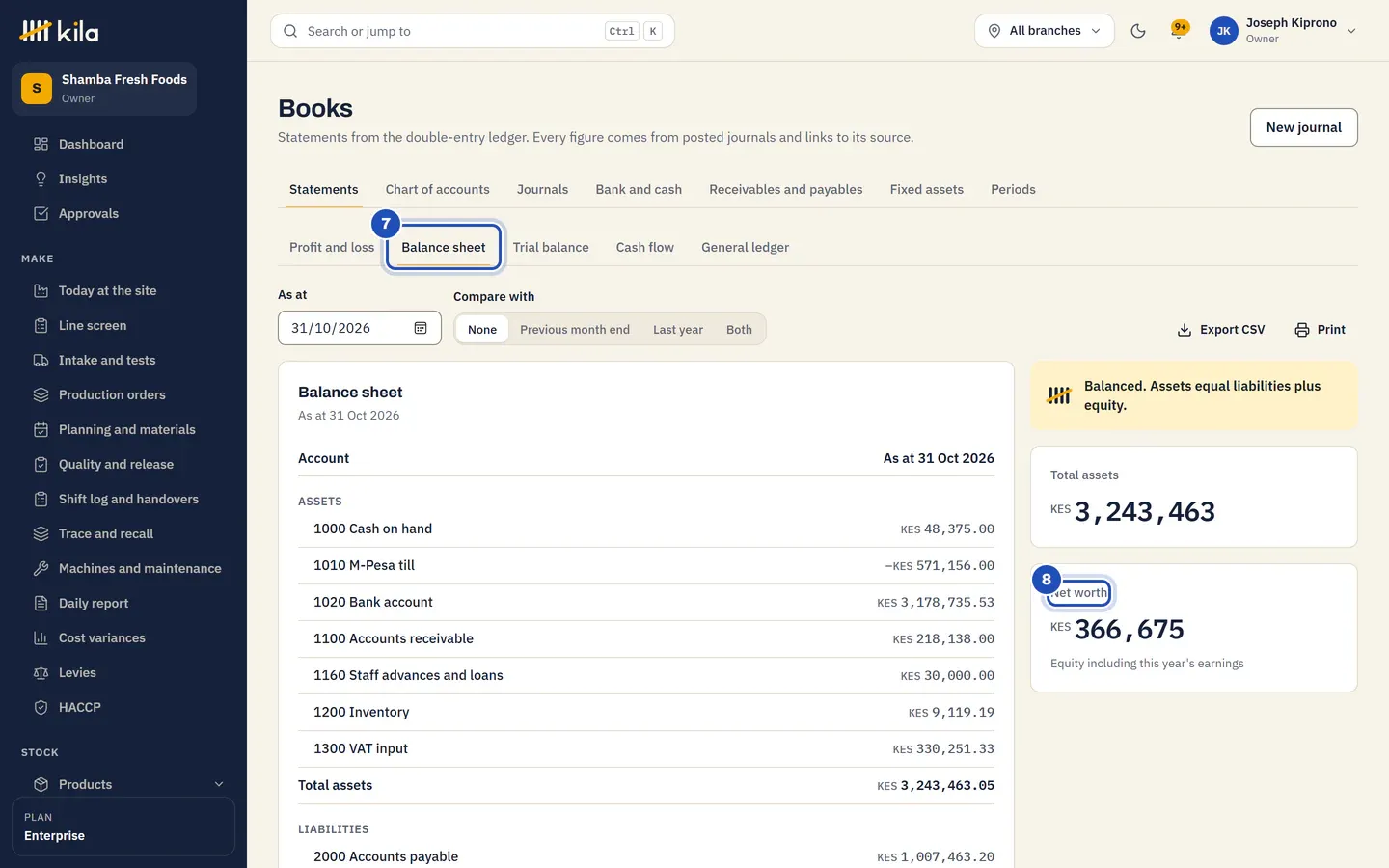Open Fixed assets tab
The height and width of the screenshot is (868, 1389).
tap(927, 190)
